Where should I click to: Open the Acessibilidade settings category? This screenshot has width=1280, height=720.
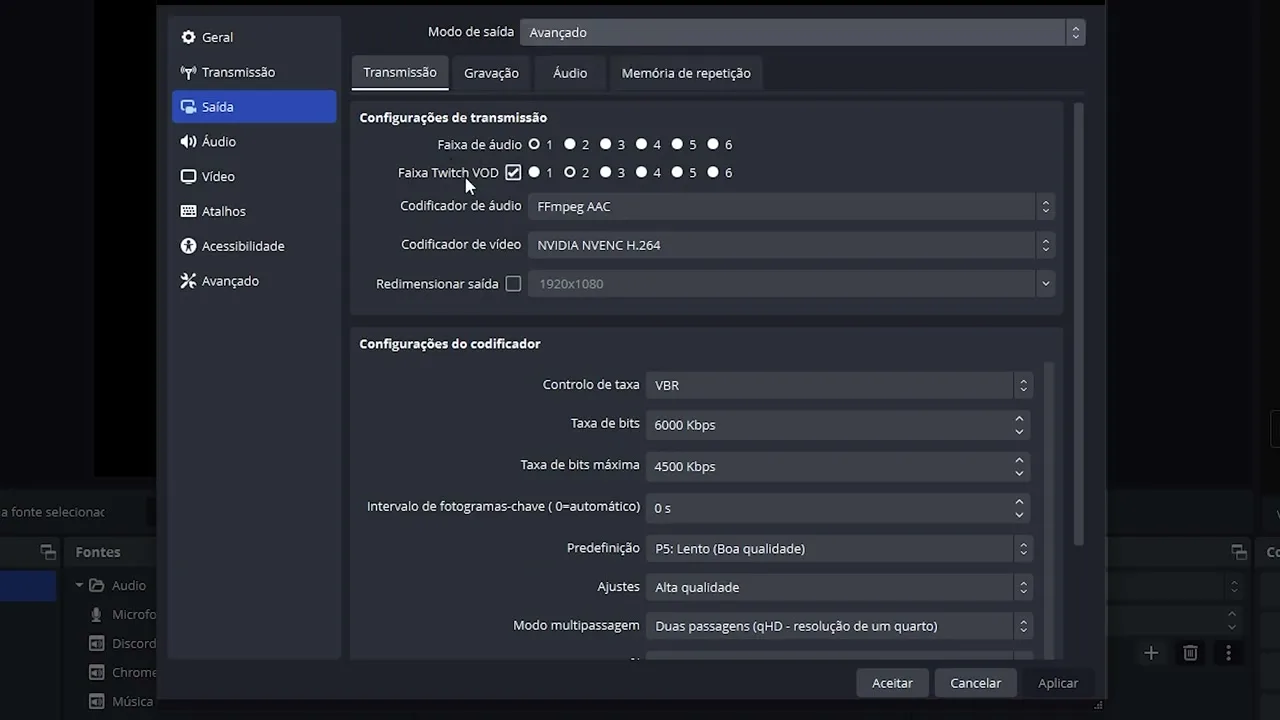(254, 246)
